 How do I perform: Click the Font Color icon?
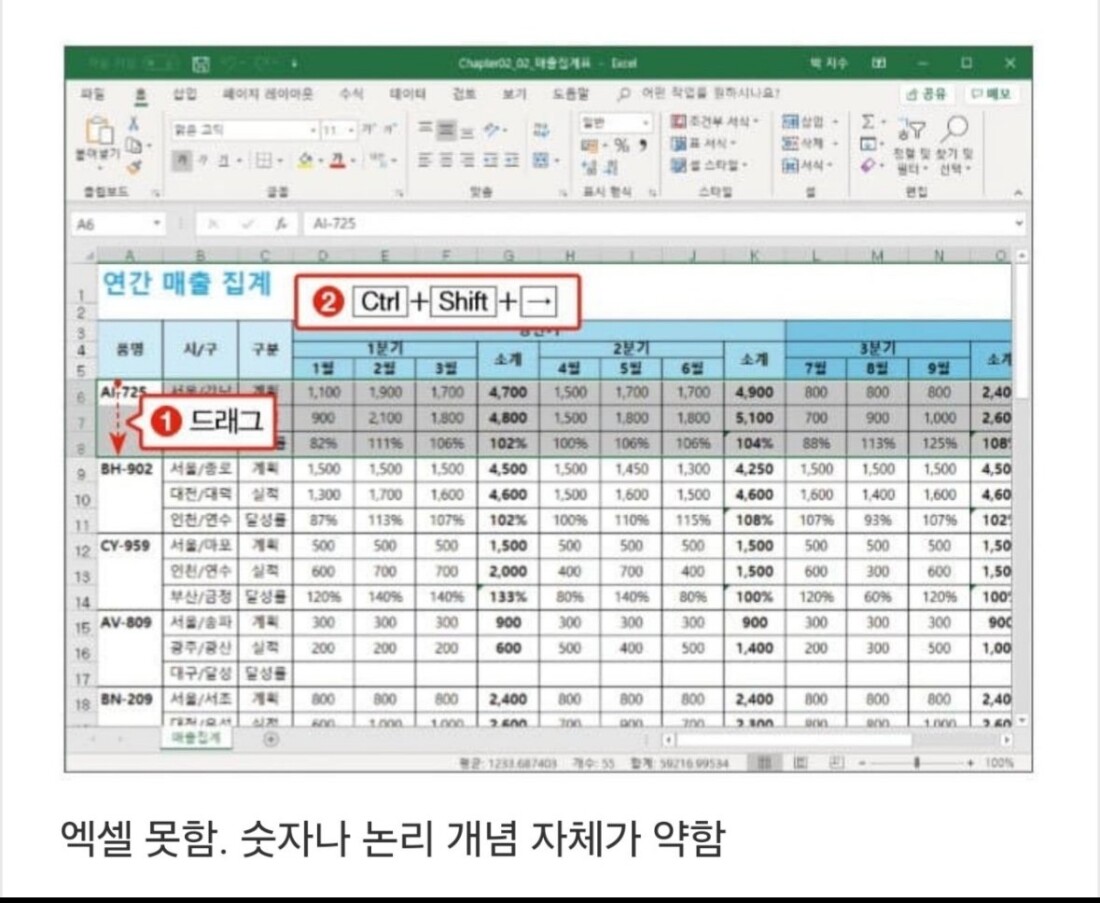341,160
